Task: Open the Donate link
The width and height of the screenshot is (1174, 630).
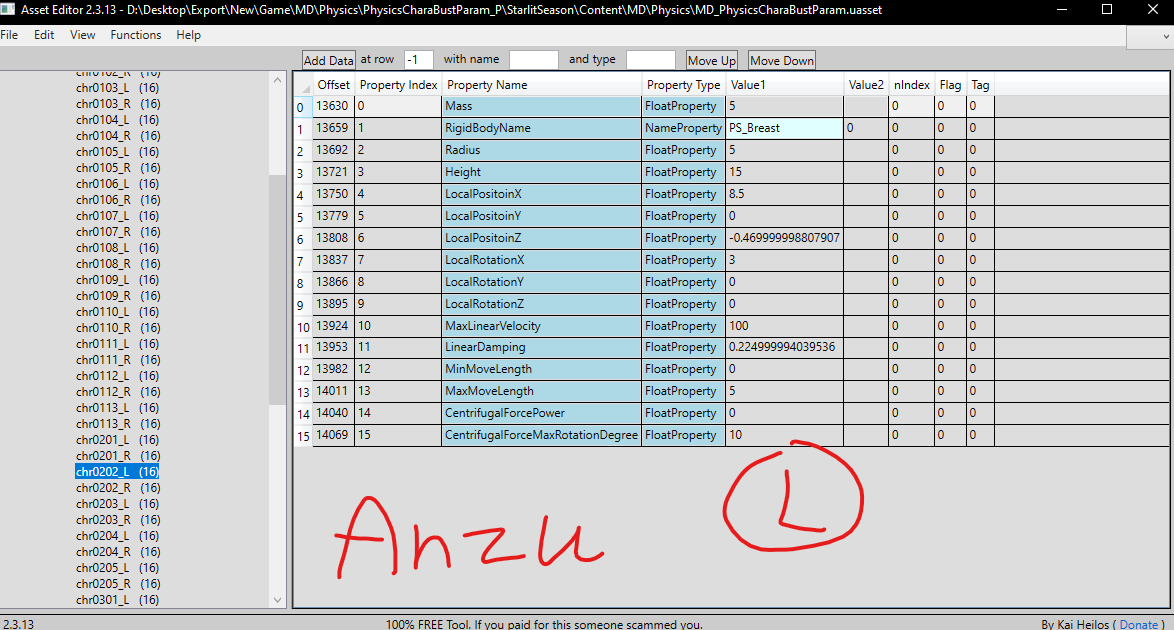Action: point(1139,624)
